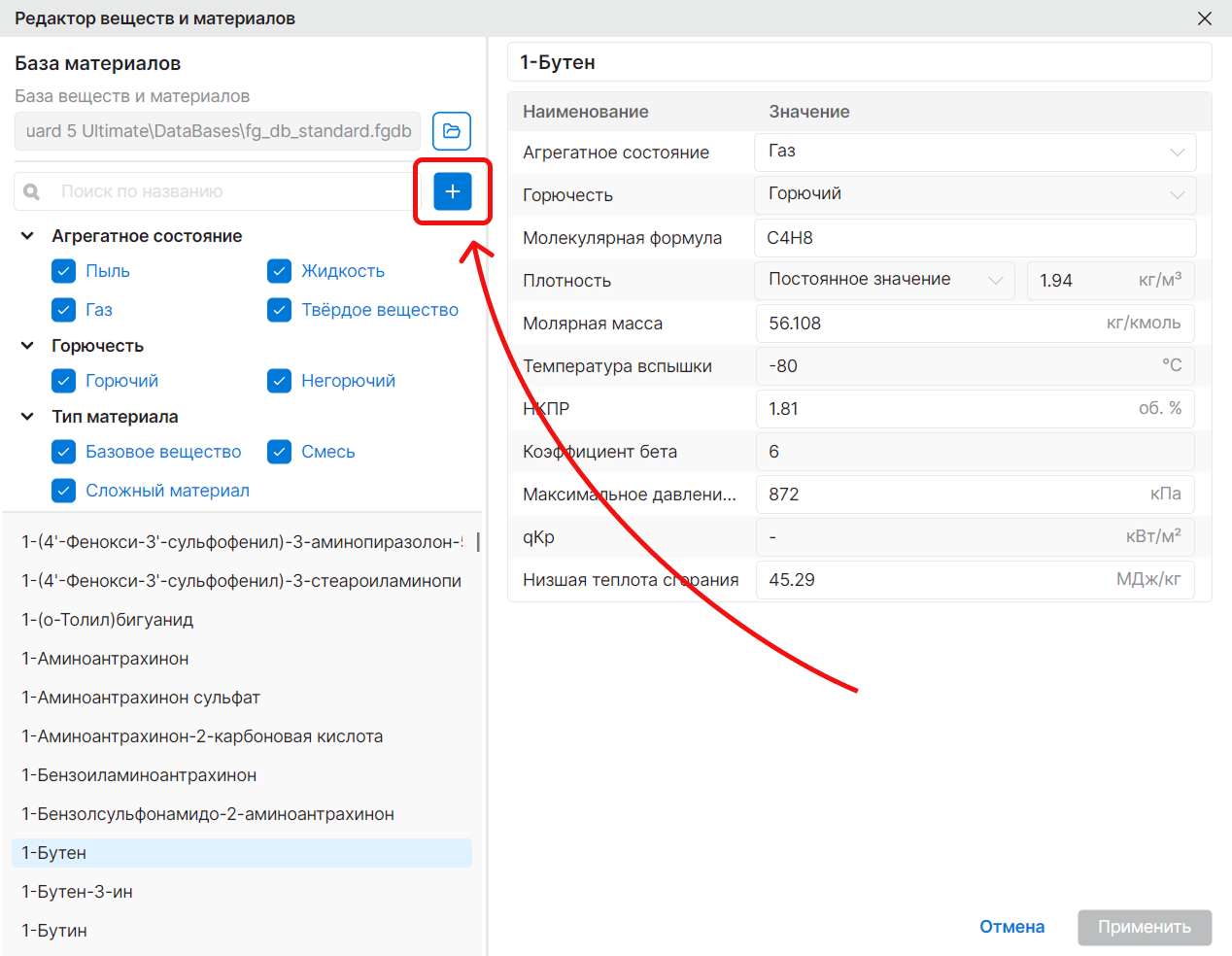Click the Применить button

point(1145,927)
